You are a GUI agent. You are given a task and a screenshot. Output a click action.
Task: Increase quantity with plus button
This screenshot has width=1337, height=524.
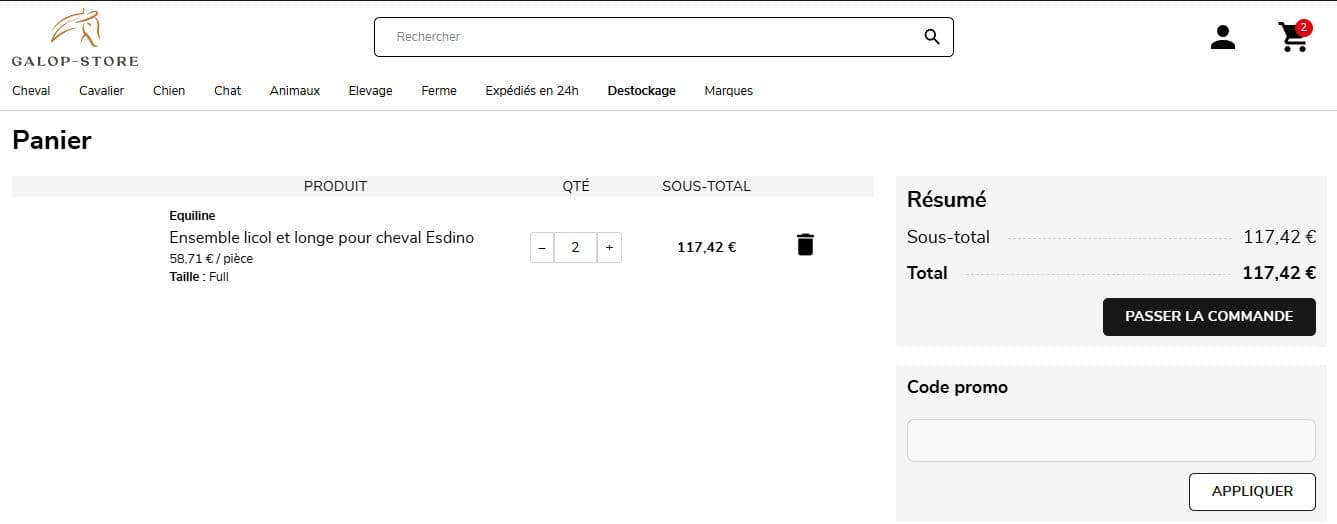(x=609, y=247)
